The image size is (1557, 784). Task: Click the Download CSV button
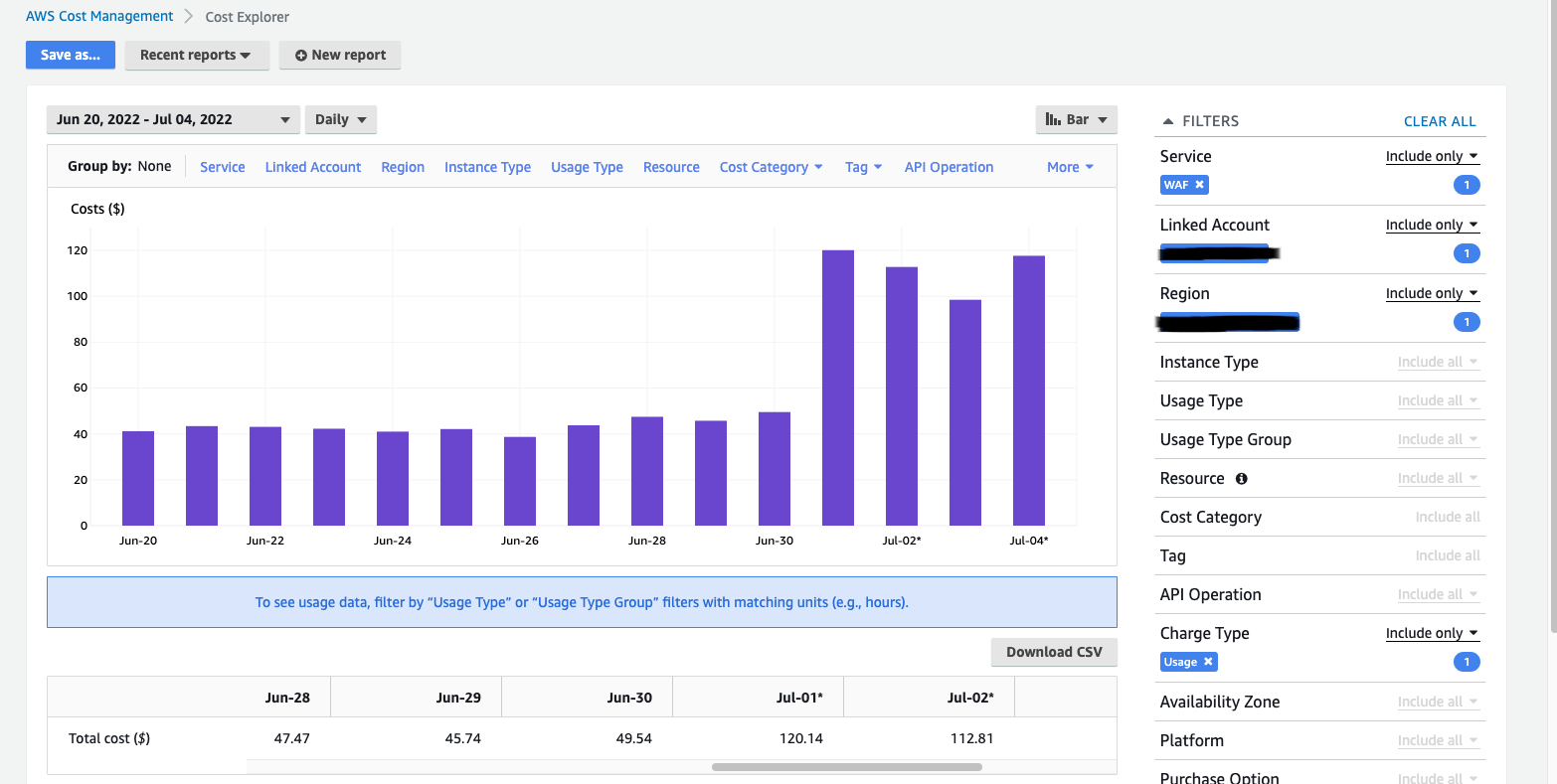coord(1054,652)
